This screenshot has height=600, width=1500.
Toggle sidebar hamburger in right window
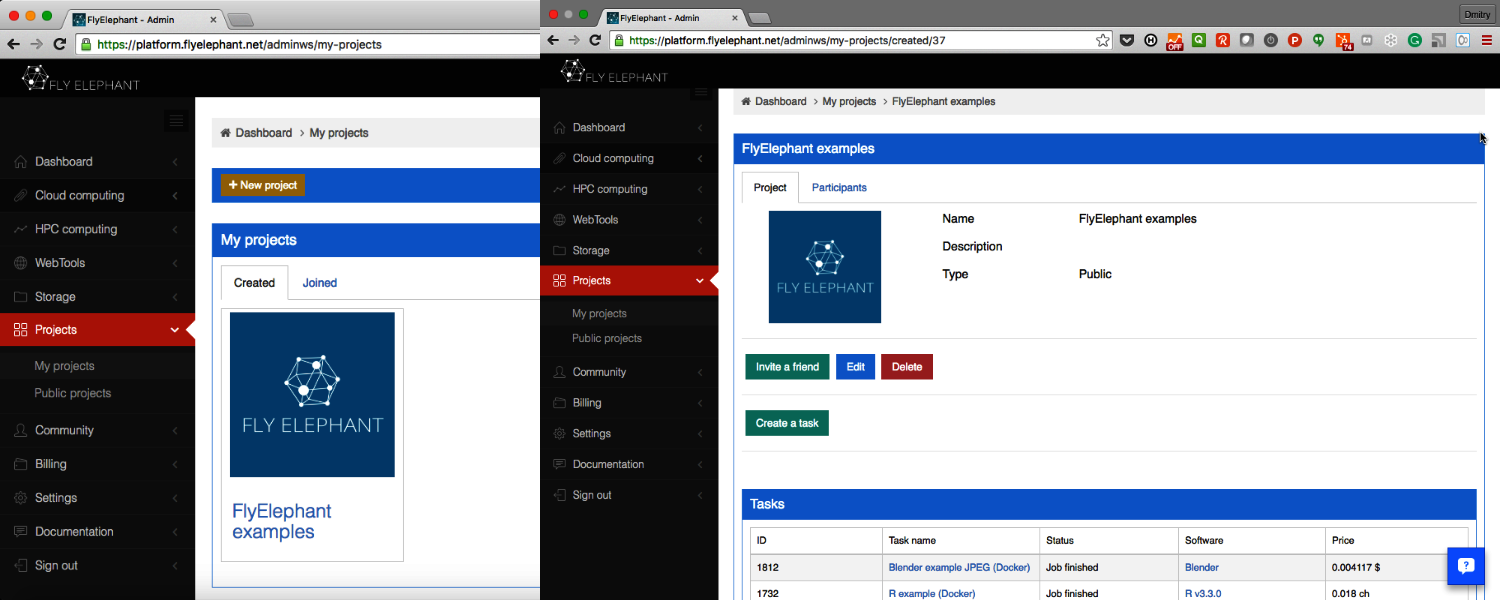tap(701, 93)
